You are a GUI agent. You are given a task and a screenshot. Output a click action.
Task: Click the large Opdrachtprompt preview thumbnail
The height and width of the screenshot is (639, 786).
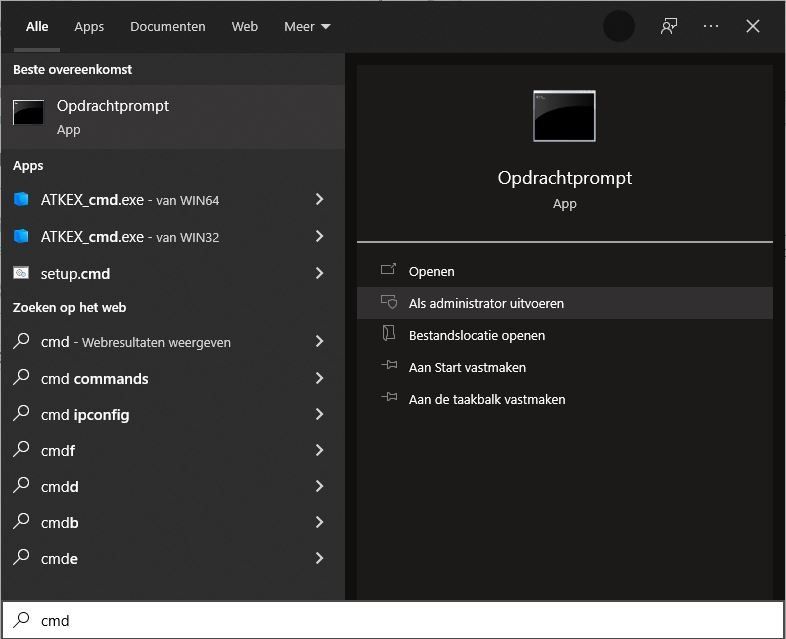(x=564, y=116)
